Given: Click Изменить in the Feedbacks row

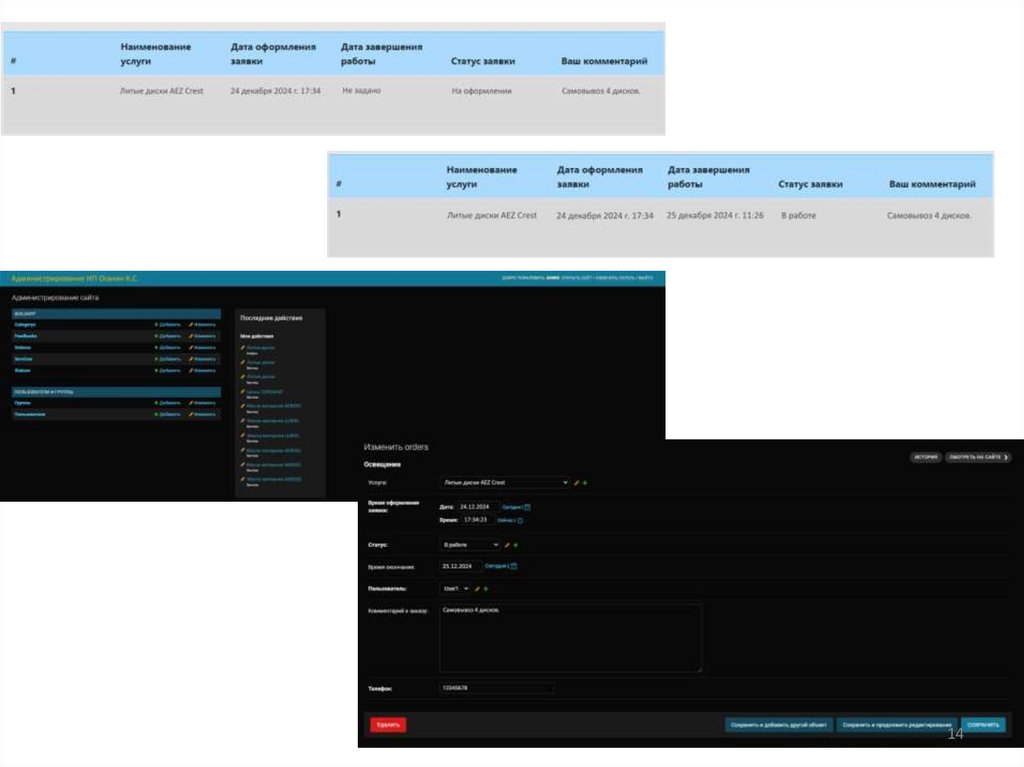Looking at the screenshot, I should pyautogui.click(x=202, y=336).
